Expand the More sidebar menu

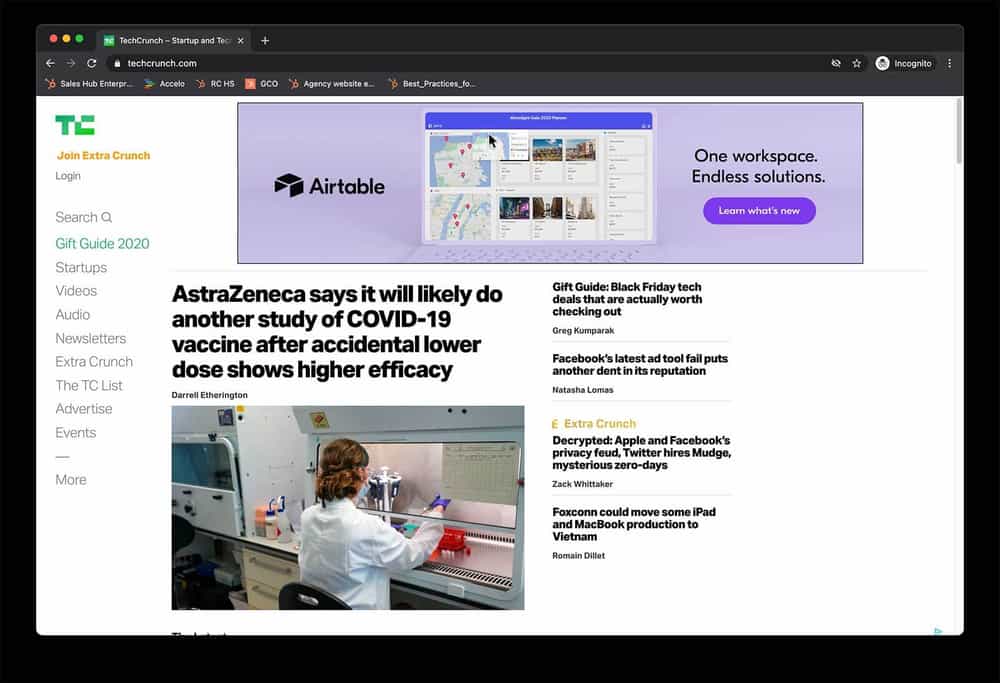pos(71,480)
